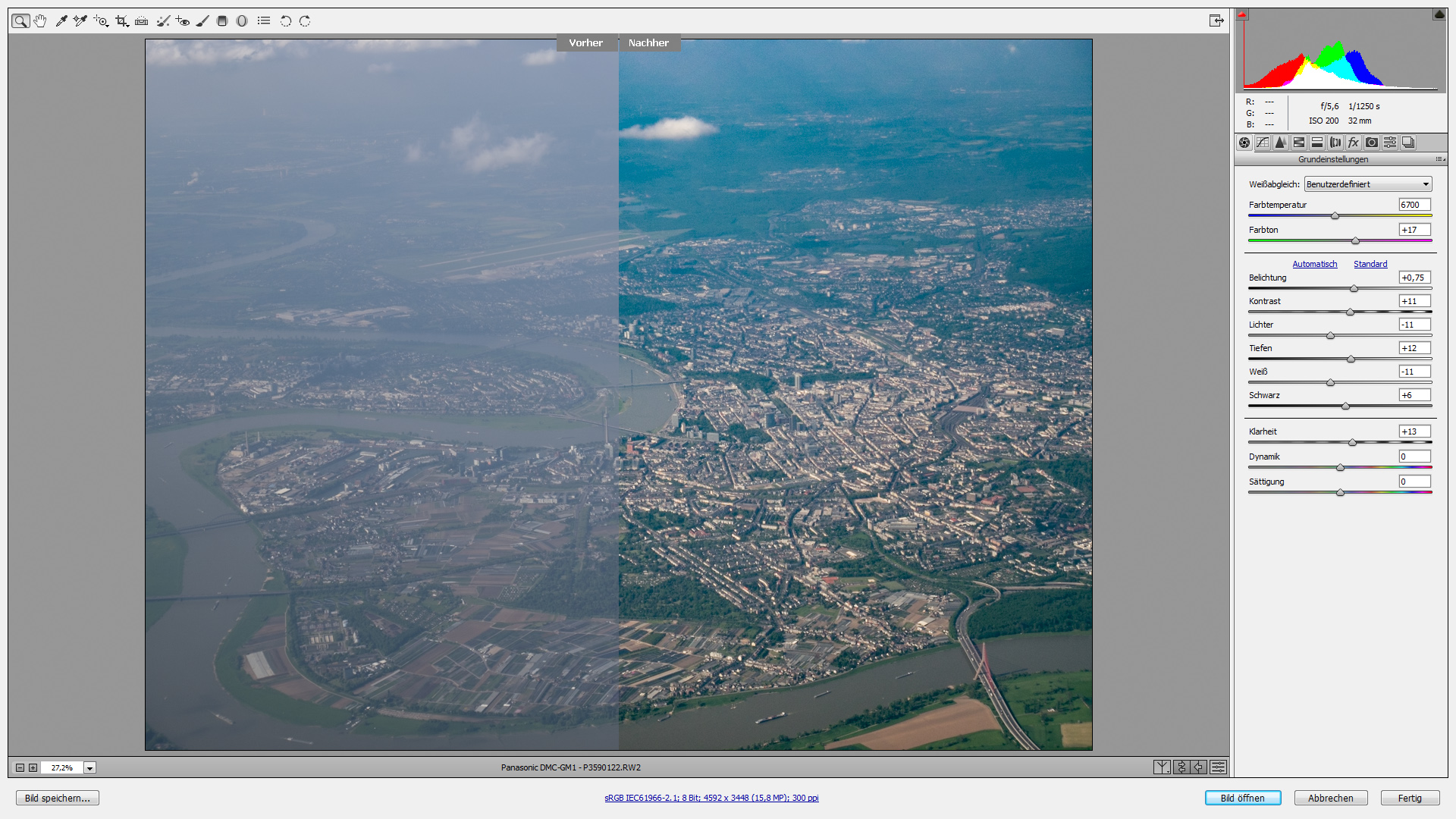1456x819 pixels.
Task: Open the Grundeinstellungen panel flyout menu
Action: (1440, 159)
